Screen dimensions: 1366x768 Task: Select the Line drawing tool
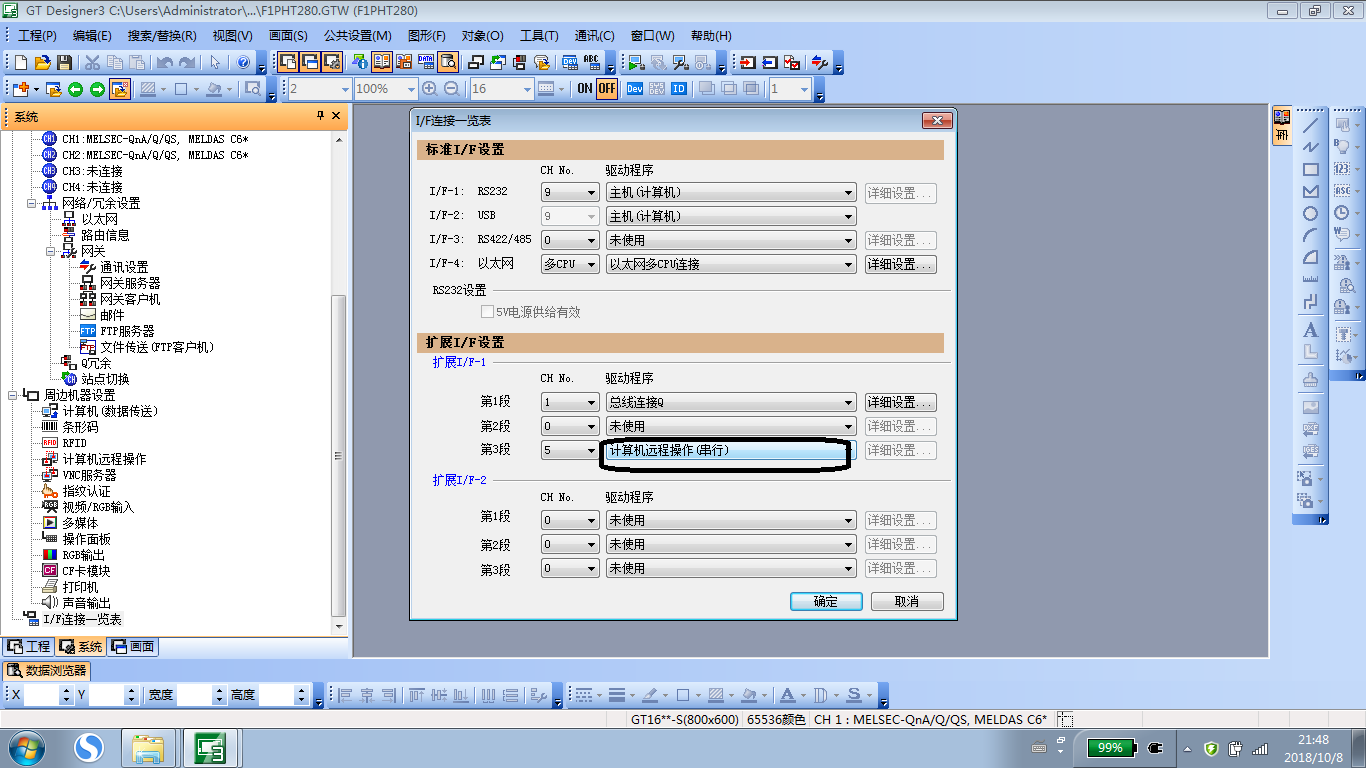pyautogui.click(x=1310, y=126)
